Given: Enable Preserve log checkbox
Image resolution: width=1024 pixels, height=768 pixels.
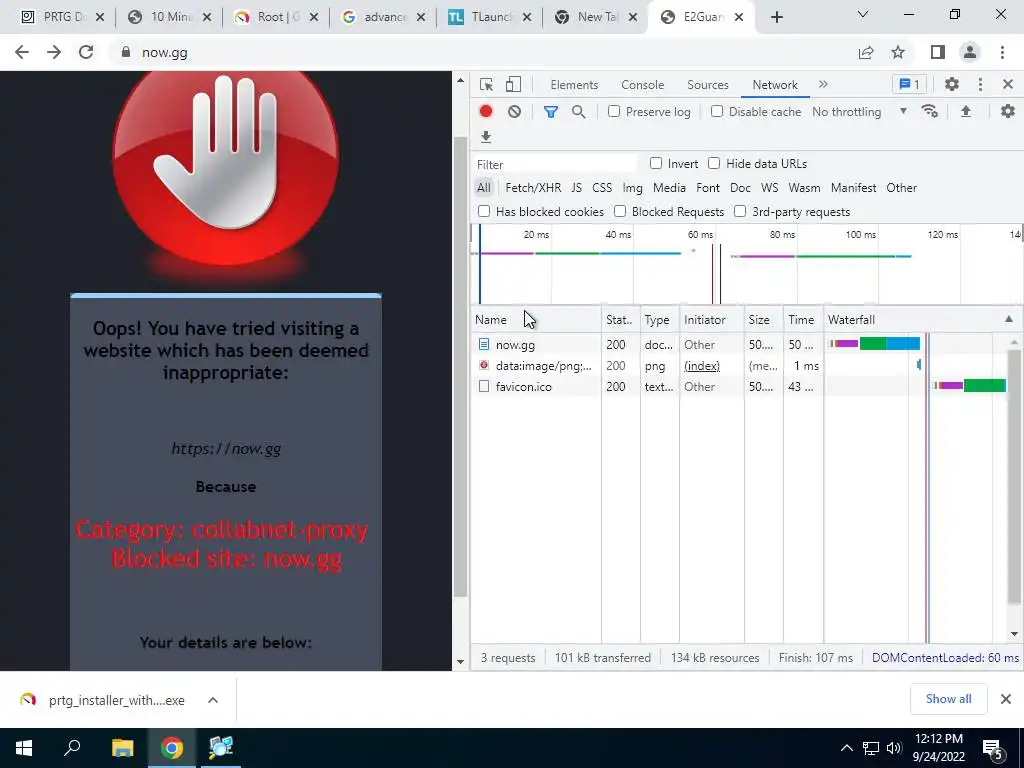Looking at the screenshot, I should click(x=614, y=111).
